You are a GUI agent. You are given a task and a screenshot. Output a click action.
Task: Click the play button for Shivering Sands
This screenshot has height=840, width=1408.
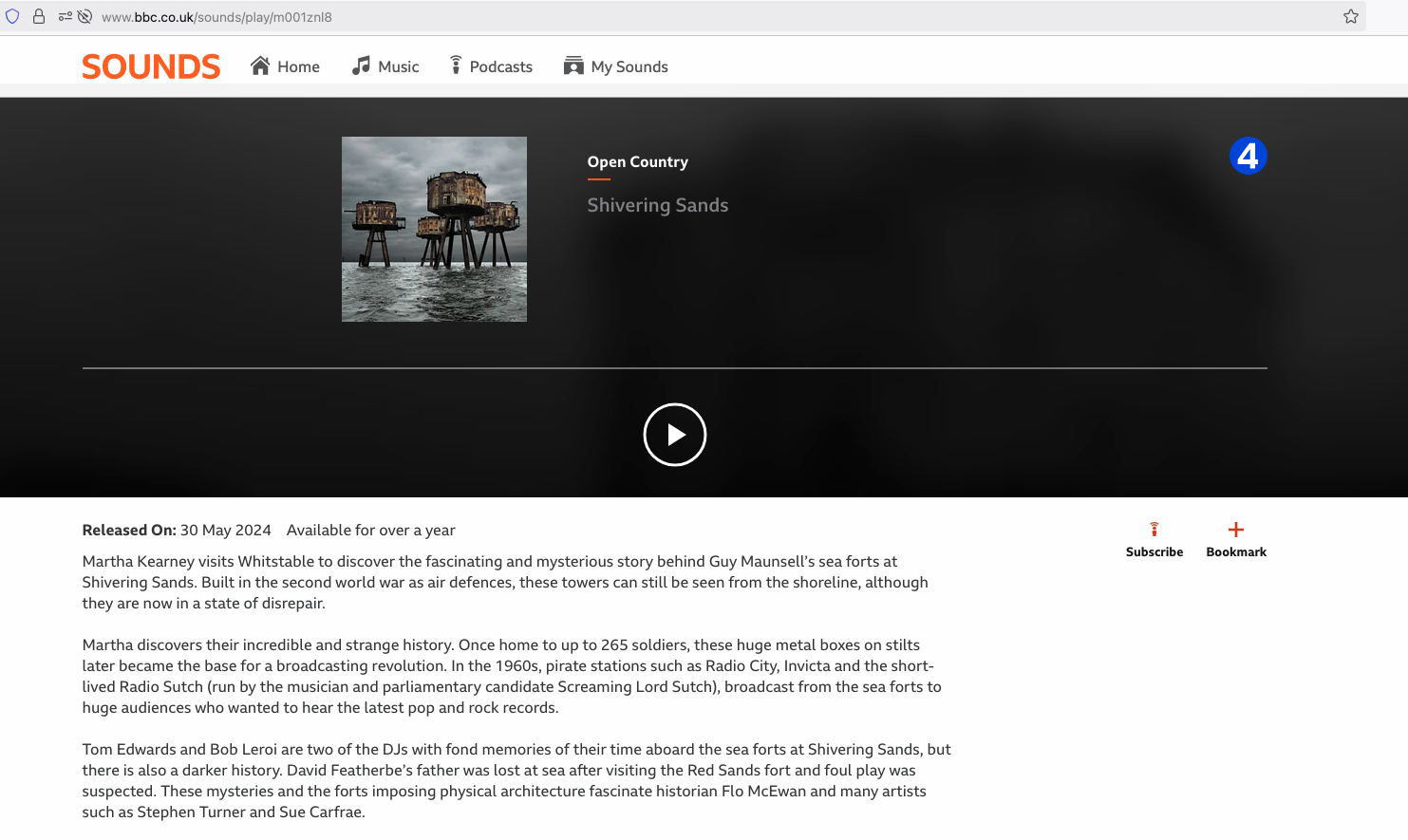click(674, 435)
